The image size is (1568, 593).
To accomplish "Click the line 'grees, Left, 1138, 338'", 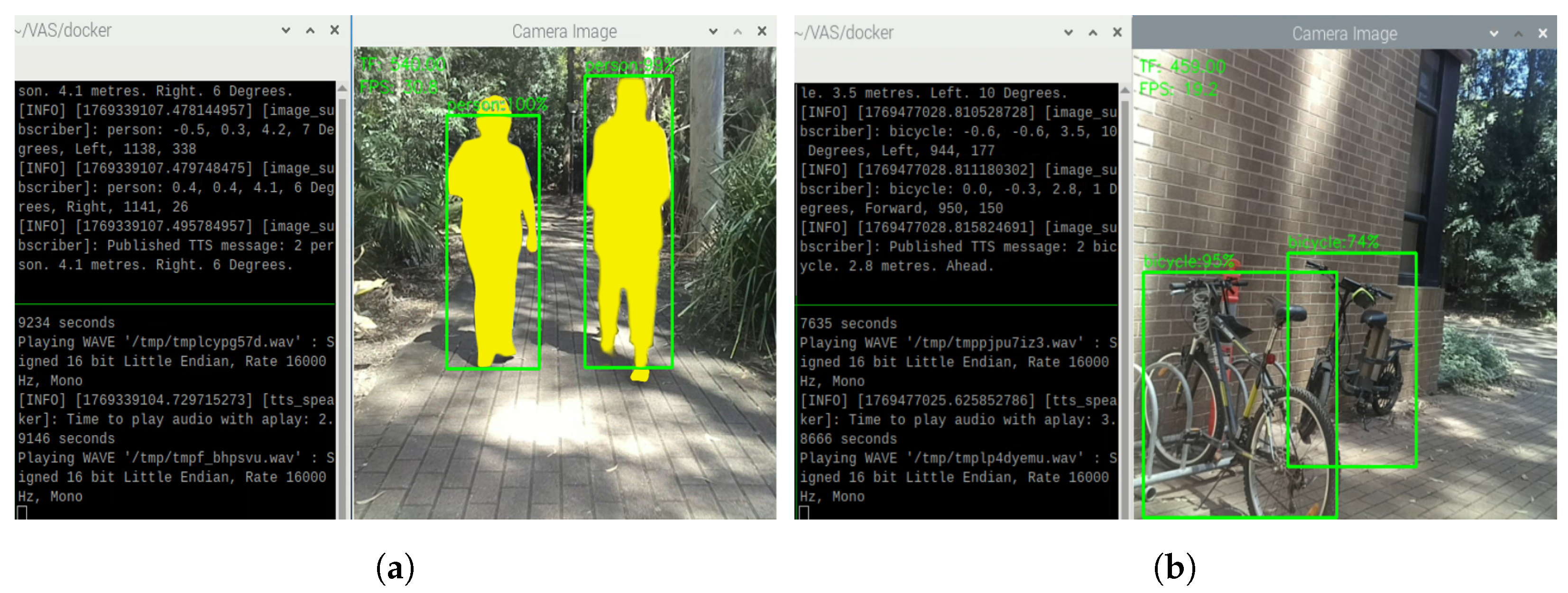I will (x=107, y=149).
